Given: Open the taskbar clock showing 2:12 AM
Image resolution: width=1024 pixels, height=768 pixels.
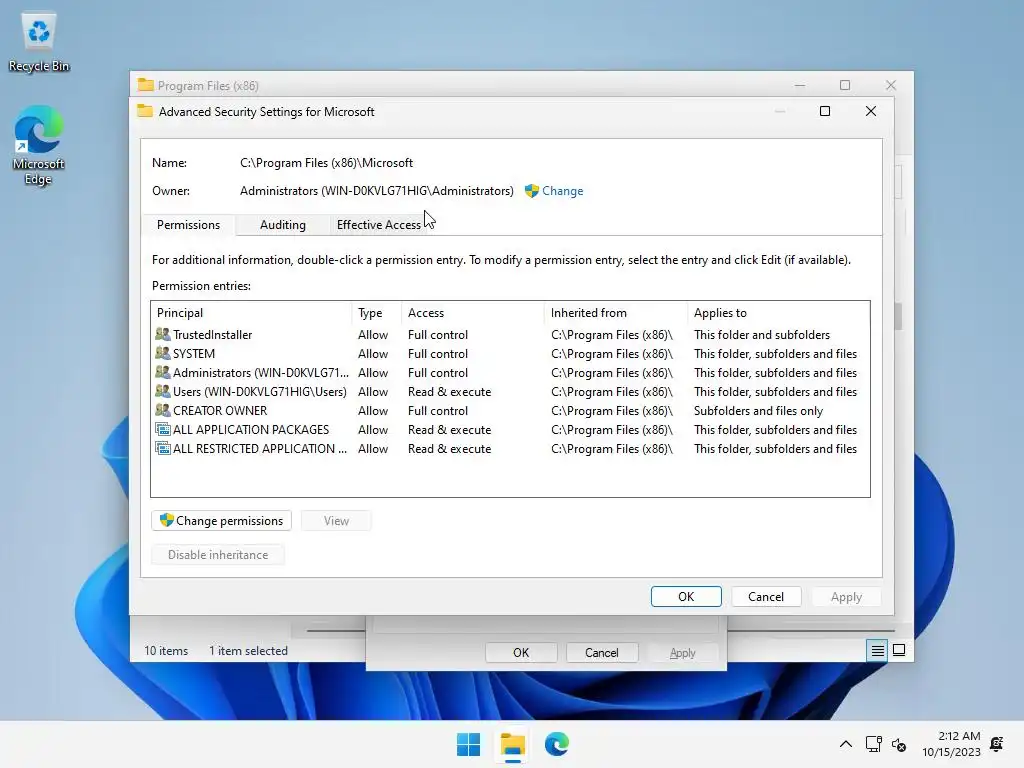Looking at the screenshot, I should pos(952,744).
